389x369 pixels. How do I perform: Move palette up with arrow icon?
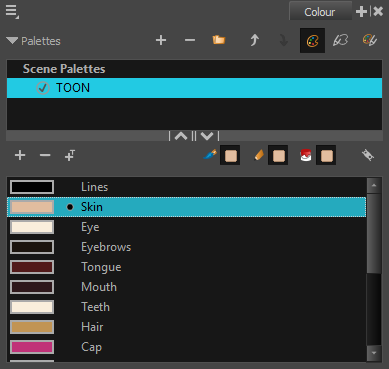pyautogui.click(x=254, y=41)
